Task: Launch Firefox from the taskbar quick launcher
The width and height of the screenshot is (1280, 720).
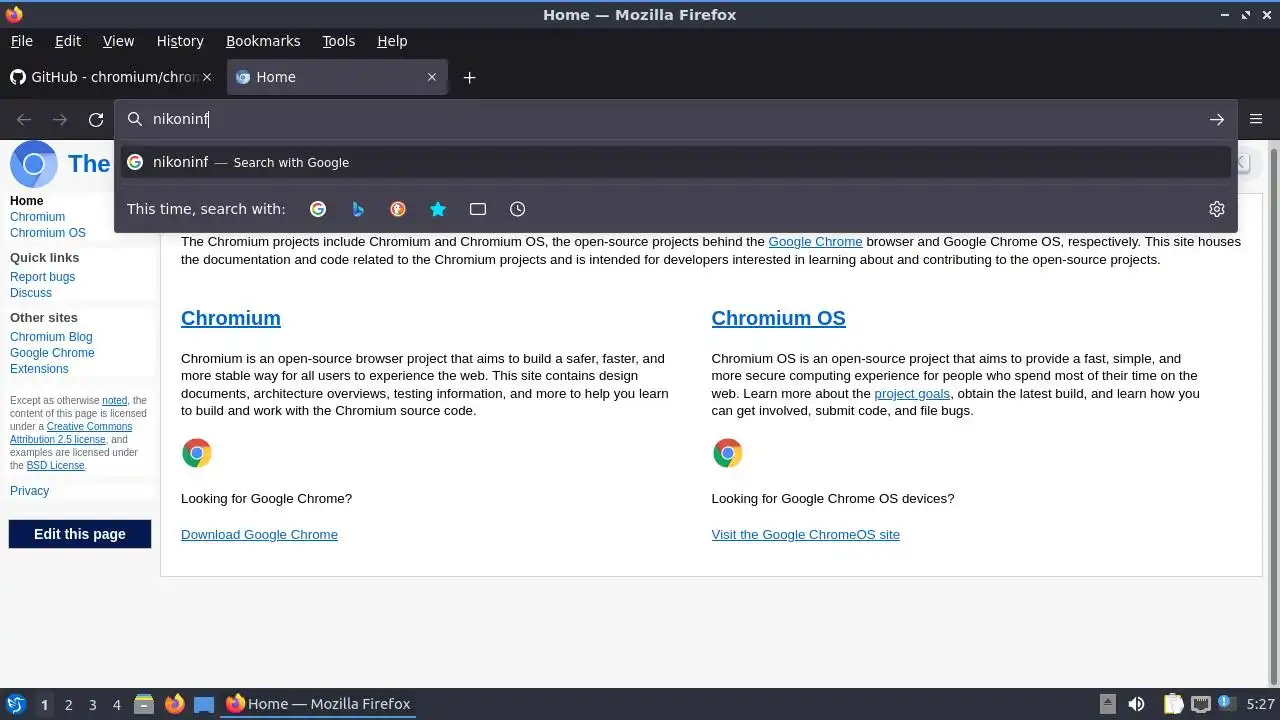Action: coord(174,704)
